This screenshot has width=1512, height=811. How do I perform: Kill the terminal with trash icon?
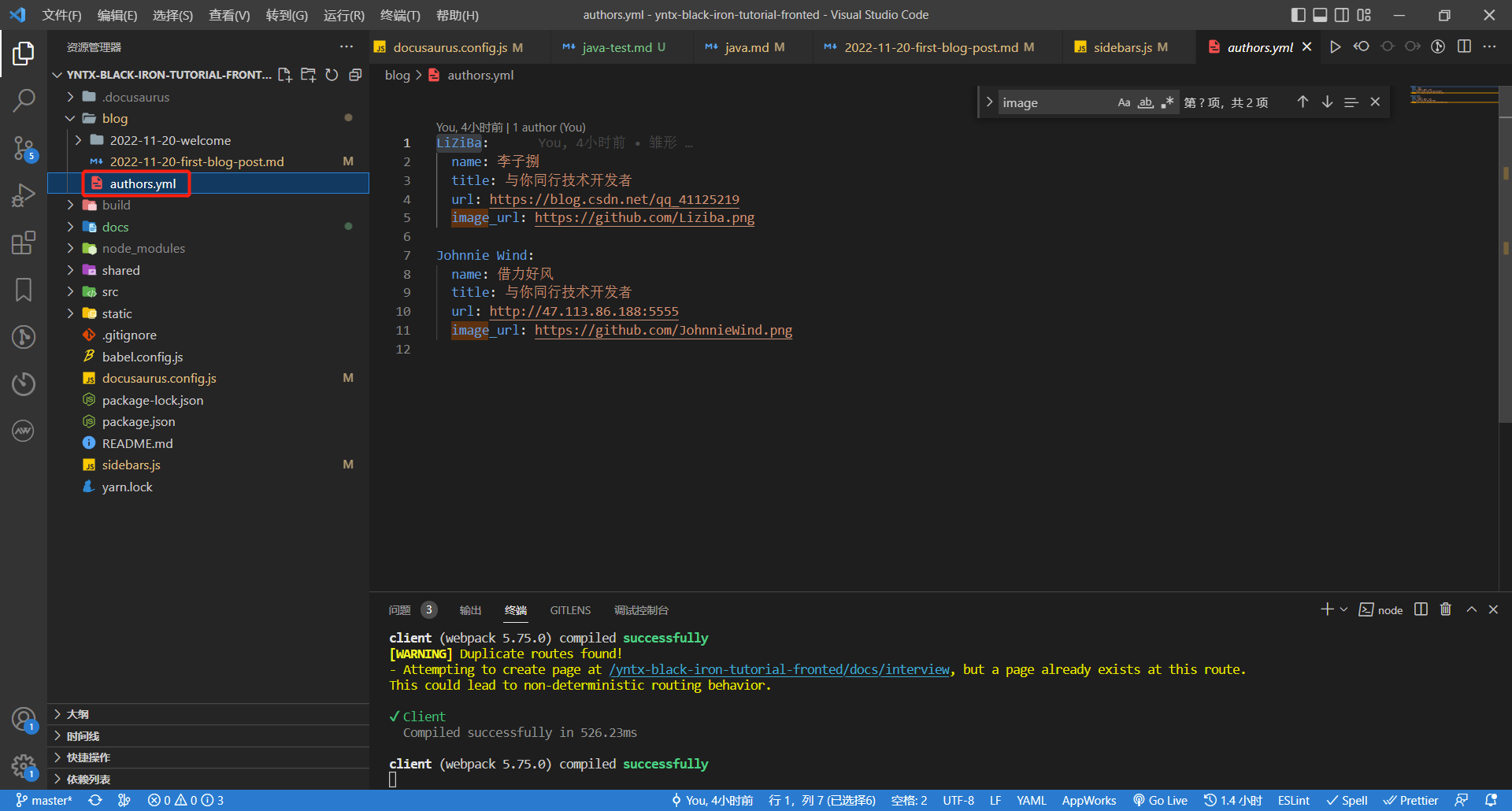1446,609
